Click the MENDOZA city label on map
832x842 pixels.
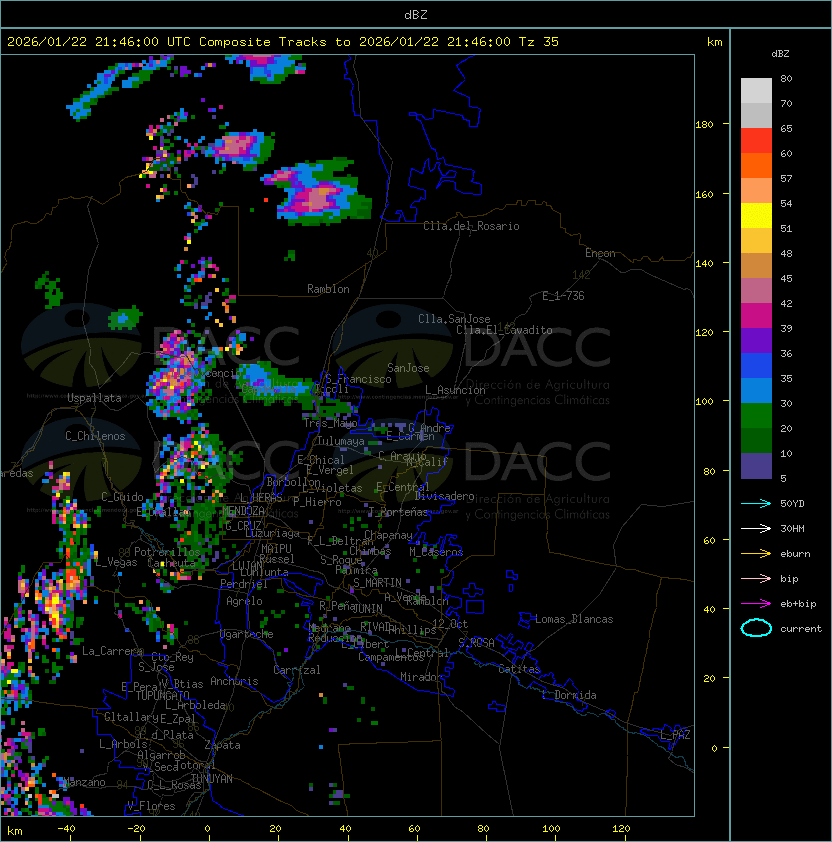pos(243,510)
